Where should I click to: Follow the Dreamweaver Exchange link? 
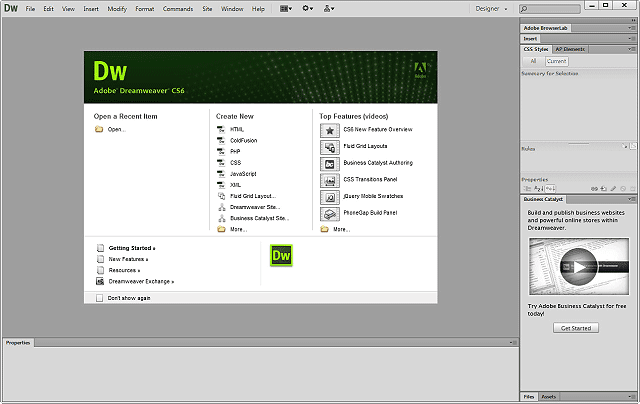click(x=141, y=282)
